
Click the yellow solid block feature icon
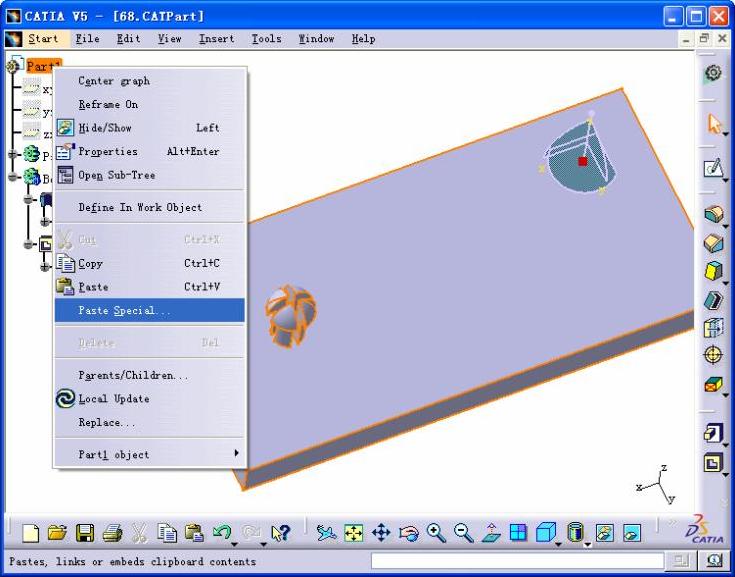point(713,271)
